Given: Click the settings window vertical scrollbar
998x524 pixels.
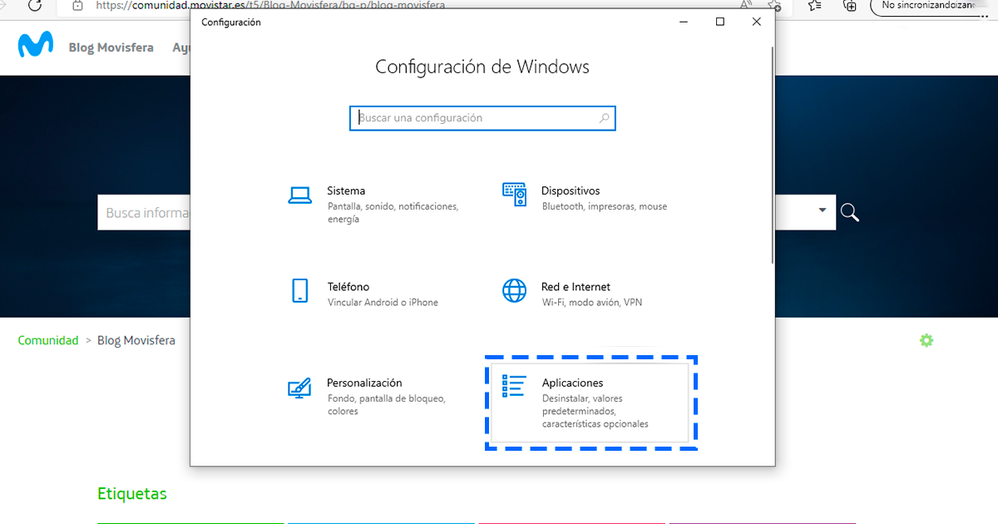Looking at the screenshot, I should point(771,150).
